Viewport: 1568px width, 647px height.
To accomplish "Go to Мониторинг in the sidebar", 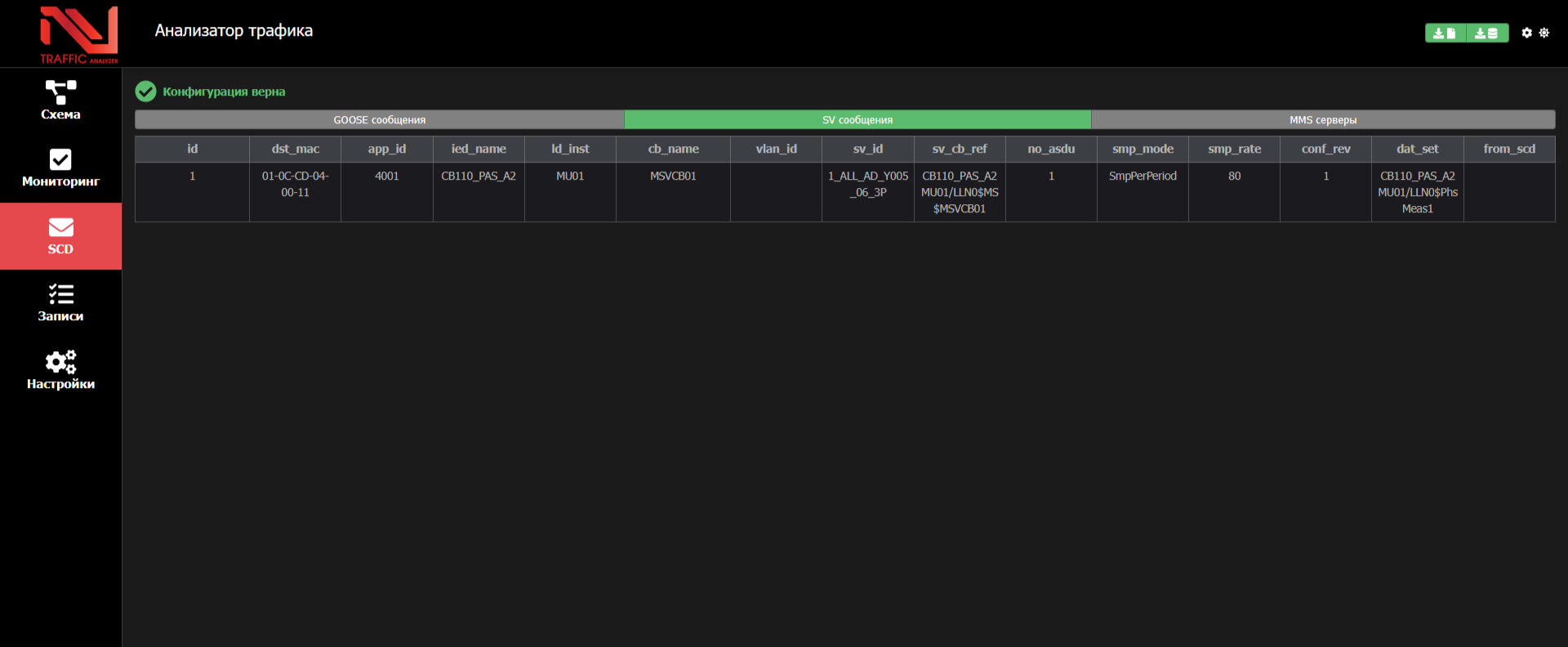I will pyautogui.click(x=60, y=168).
